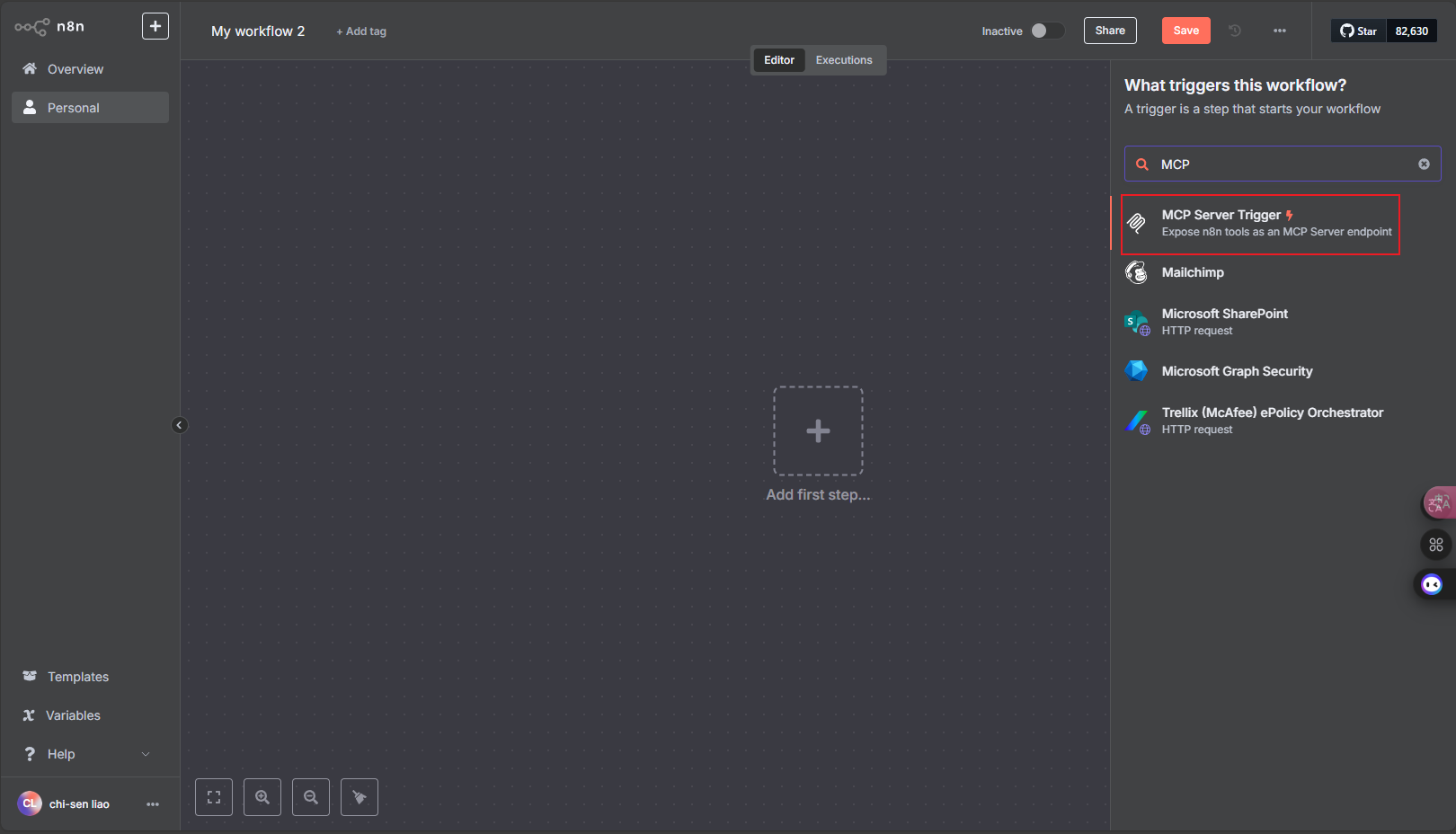Clear the MCP search field
Image resolution: width=1456 pixels, height=834 pixels.
pyautogui.click(x=1424, y=164)
